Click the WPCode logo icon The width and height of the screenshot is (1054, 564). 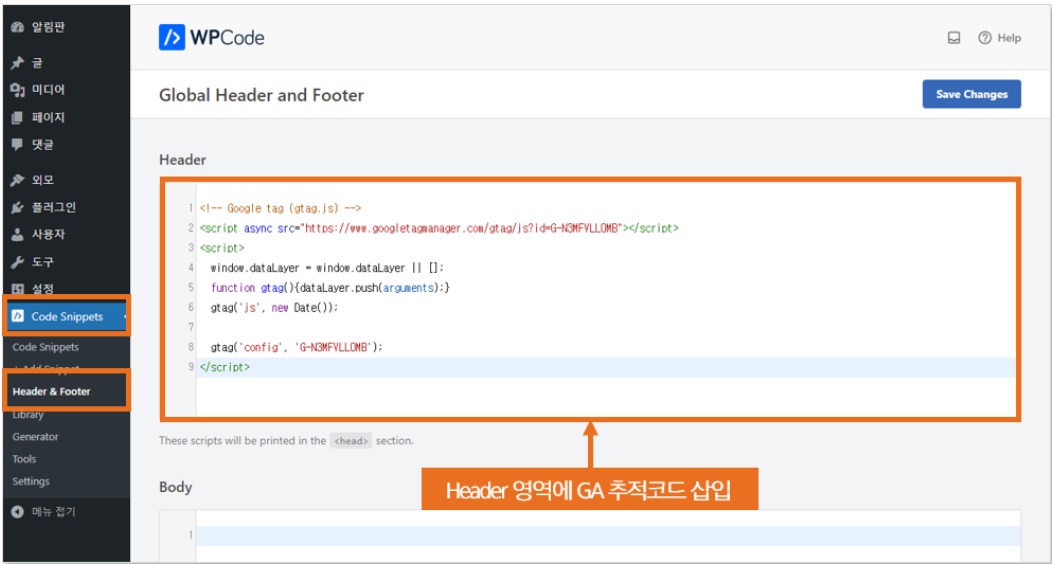click(x=172, y=38)
